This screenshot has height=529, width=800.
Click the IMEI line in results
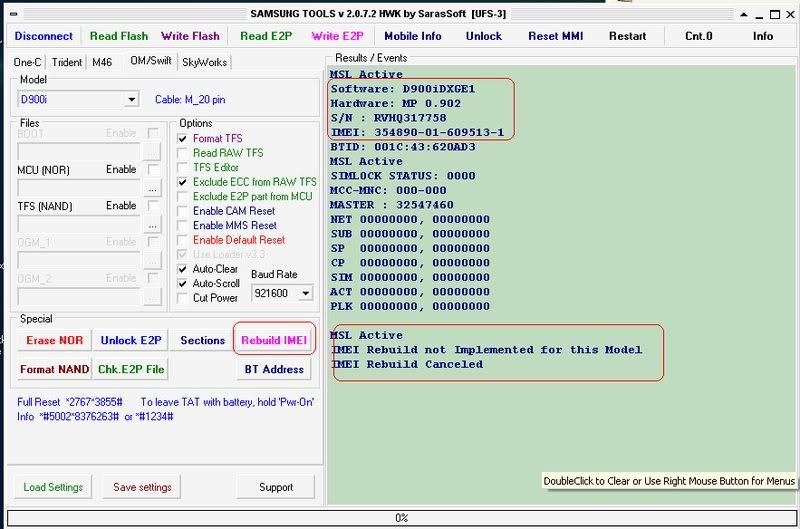417,133
